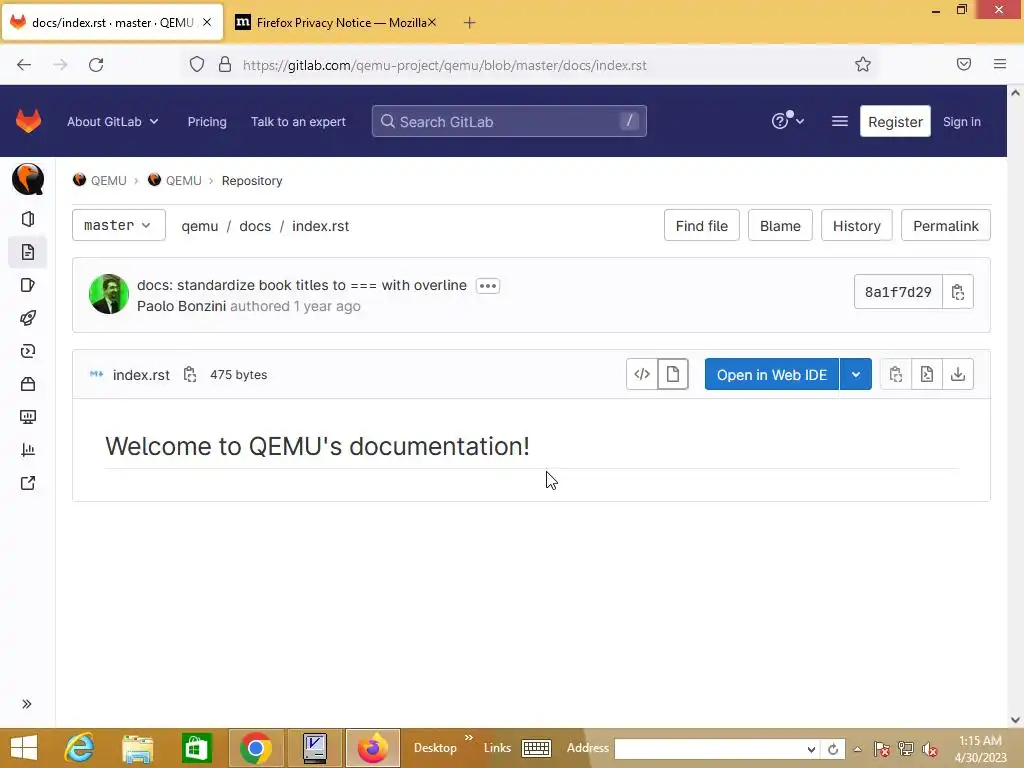Click the Register button

(x=895, y=121)
